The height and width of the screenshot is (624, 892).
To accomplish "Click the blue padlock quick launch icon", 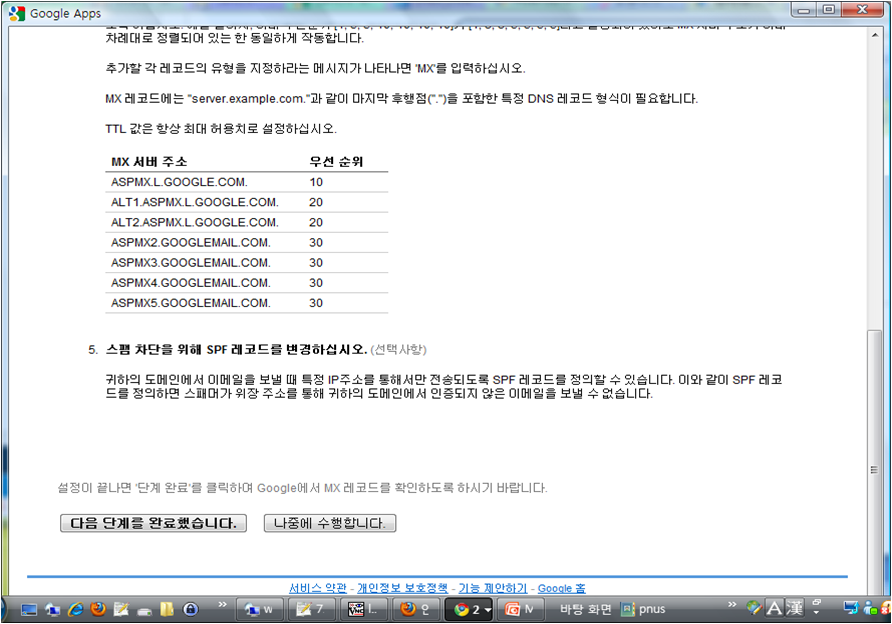I will [191, 610].
